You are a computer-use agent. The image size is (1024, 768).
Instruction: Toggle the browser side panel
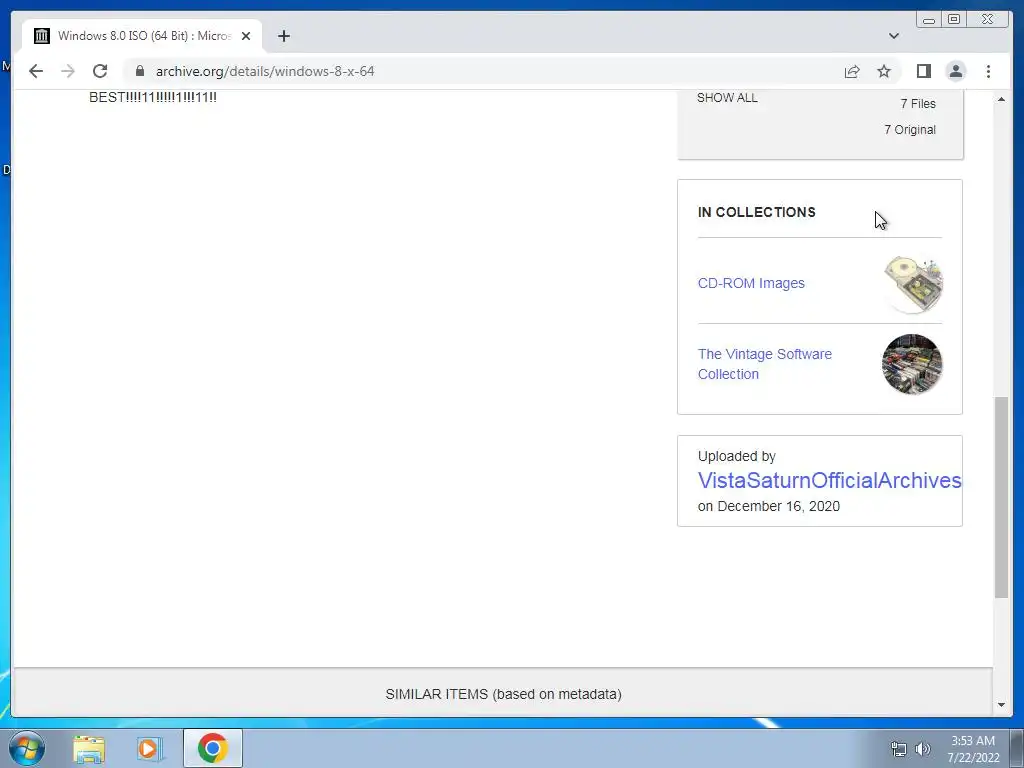pos(923,71)
